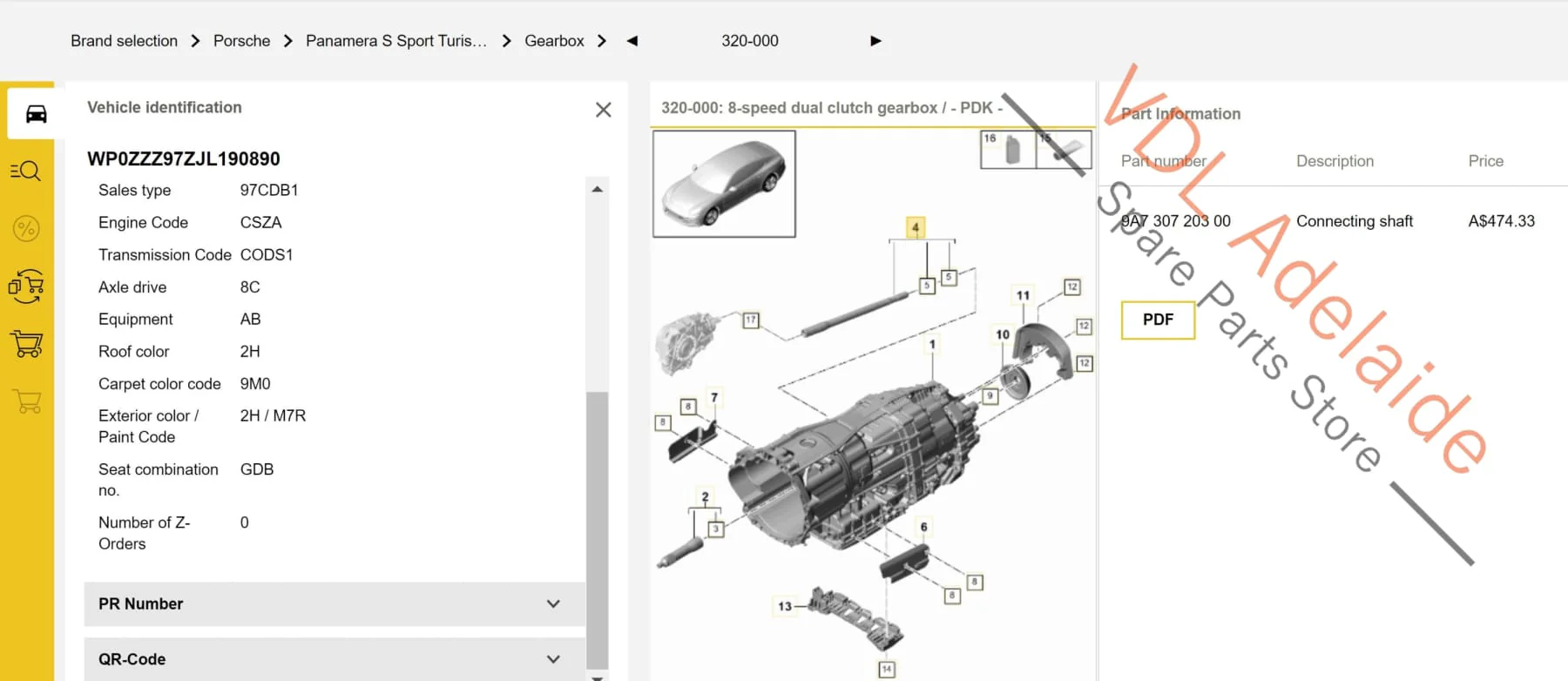1568x681 pixels.
Task: Click the vehicle panel scrollbar thumb
Action: tap(597, 529)
